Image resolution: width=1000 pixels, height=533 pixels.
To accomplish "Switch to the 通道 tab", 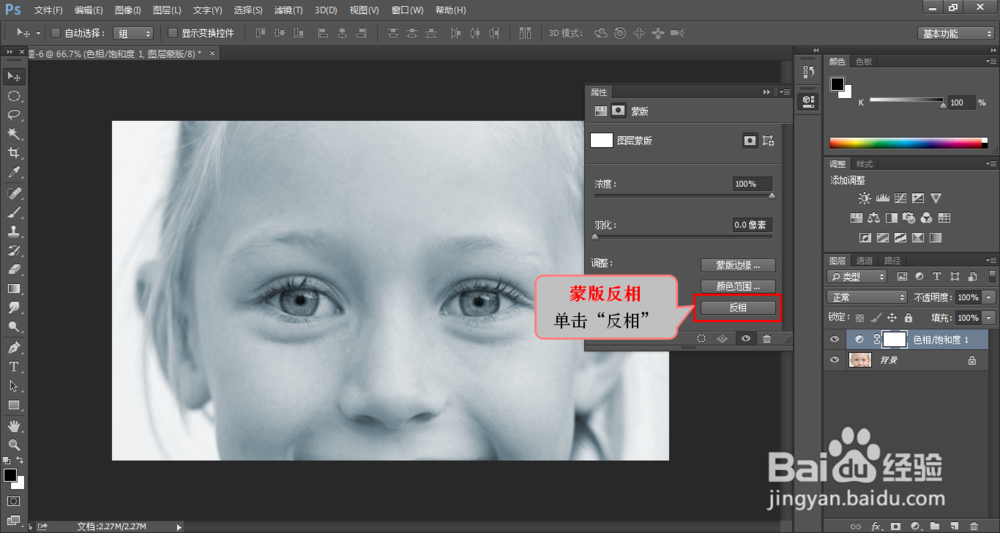I will point(864,261).
